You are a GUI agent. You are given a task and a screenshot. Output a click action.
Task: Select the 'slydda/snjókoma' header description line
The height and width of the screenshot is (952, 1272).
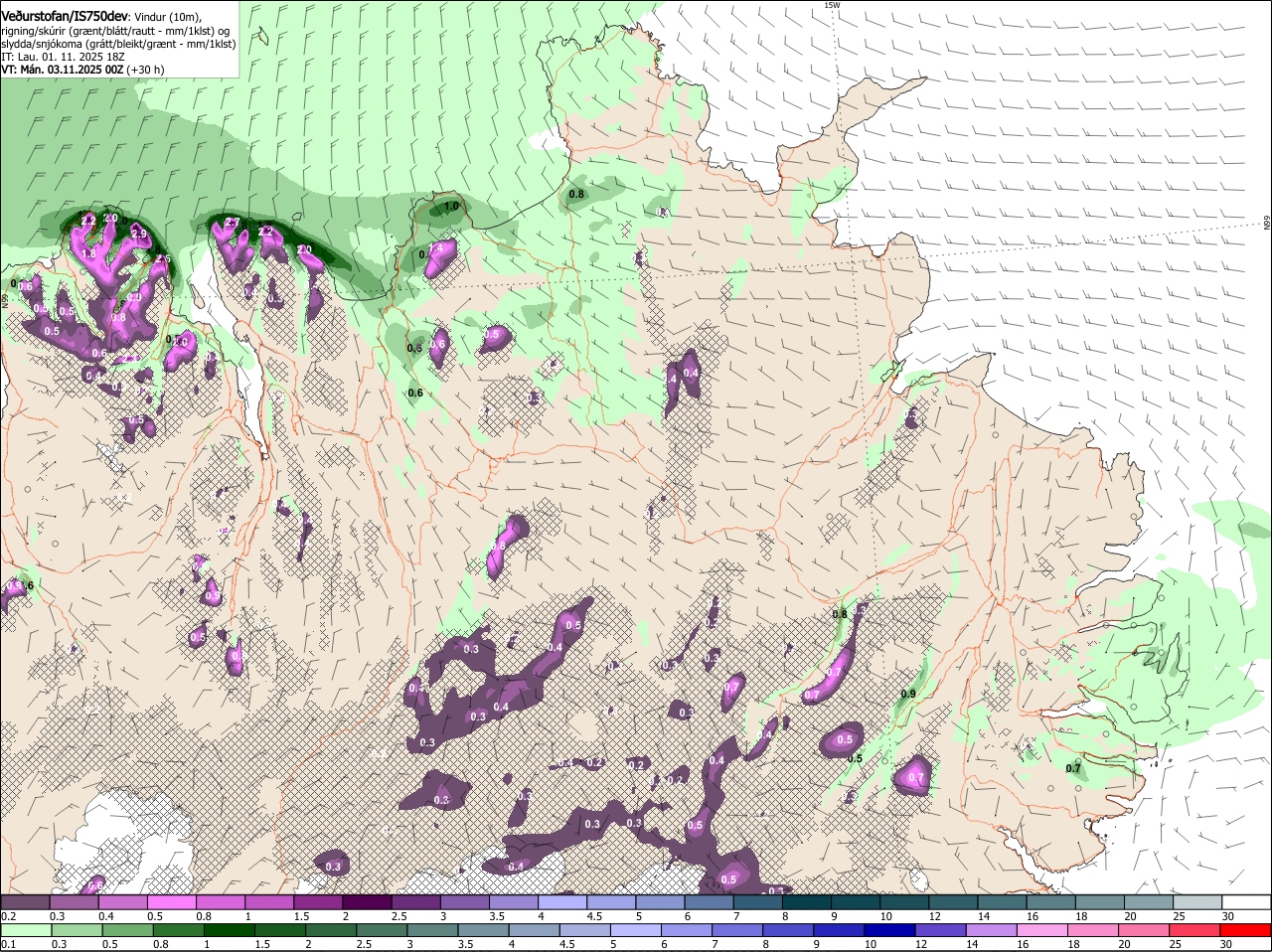118,44
